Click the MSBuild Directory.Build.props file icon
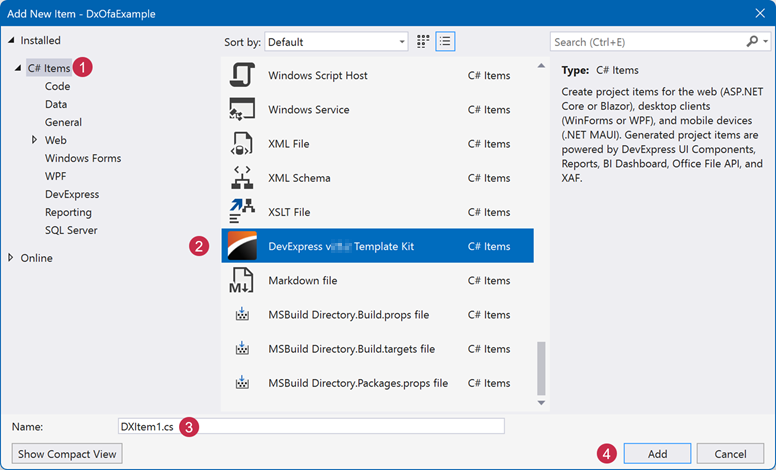This screenshot has width=776, height=470. coord(242,314)
